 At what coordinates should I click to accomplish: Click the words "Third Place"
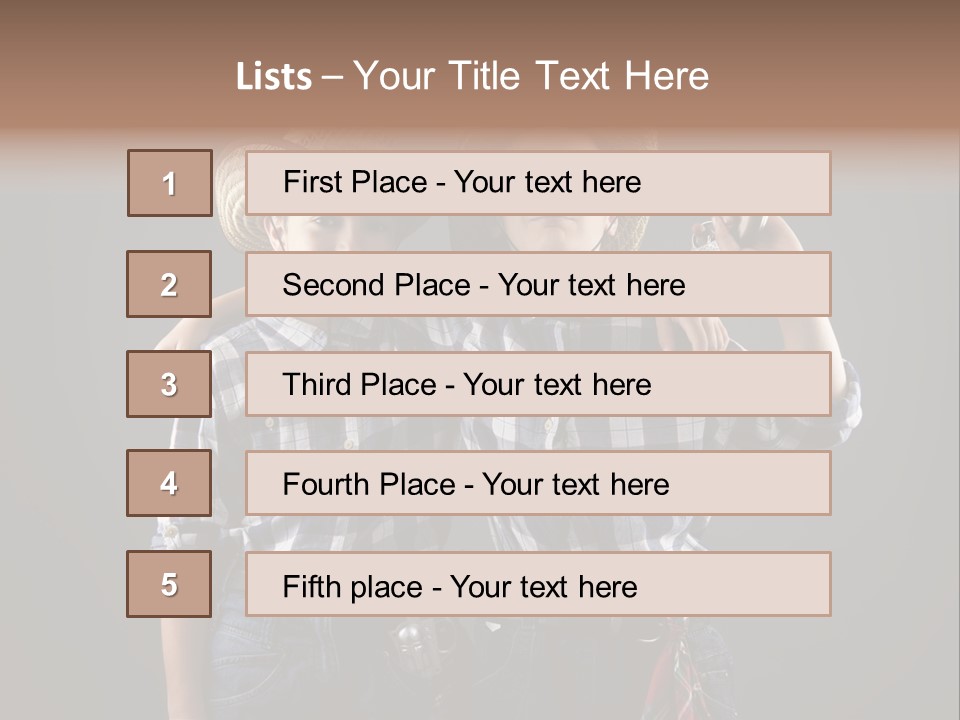pyautogui.click(x=359, y=385)
